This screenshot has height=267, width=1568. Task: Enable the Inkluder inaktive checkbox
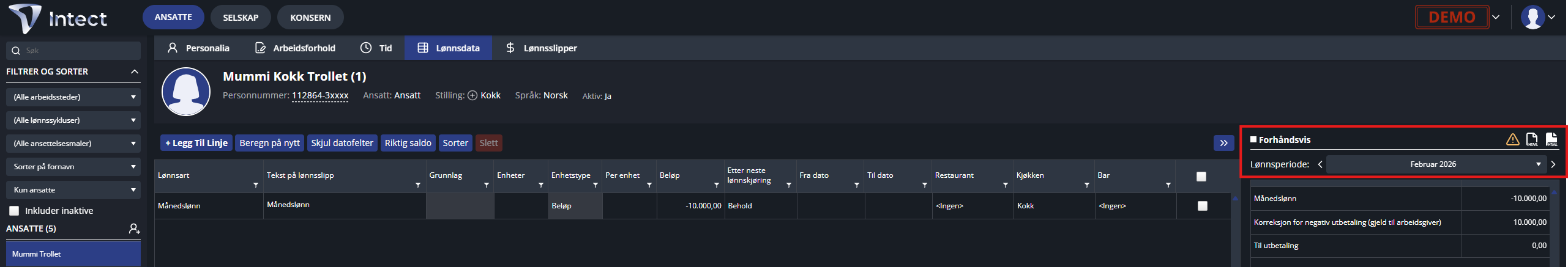(x=13, y=211)
